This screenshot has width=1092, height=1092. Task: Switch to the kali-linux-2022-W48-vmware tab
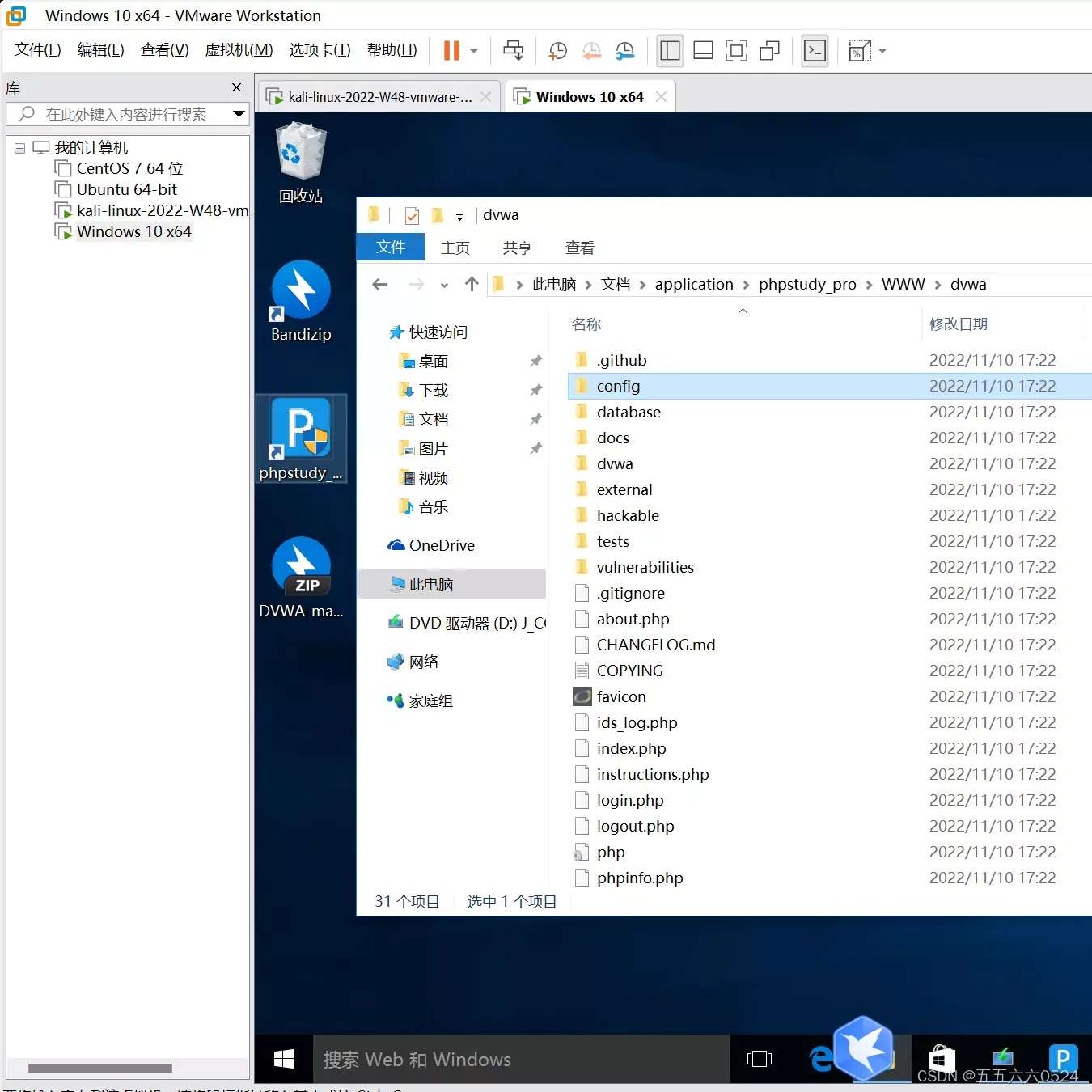(379, 97)
